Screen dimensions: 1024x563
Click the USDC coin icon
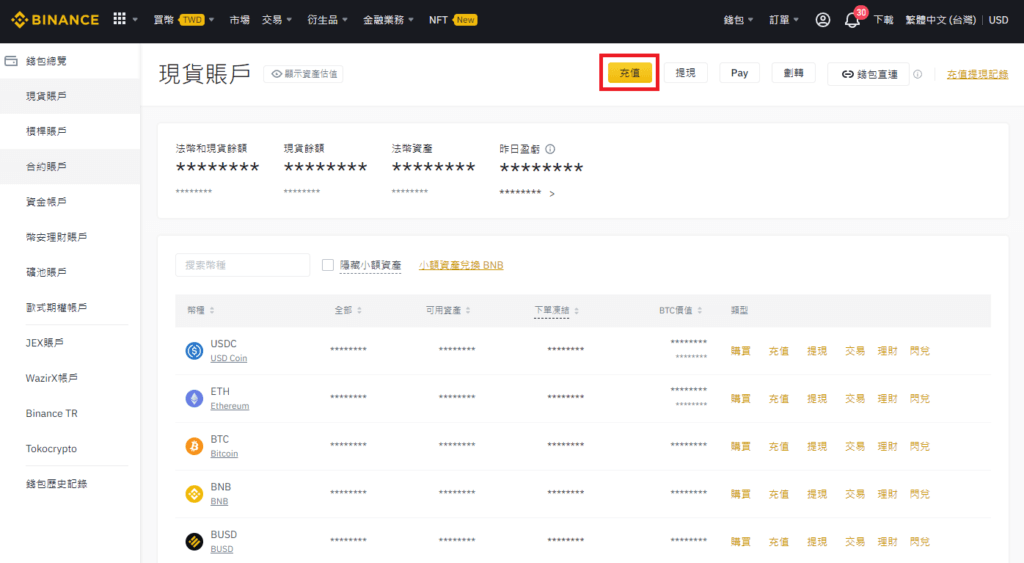click(x=194, y=351)
